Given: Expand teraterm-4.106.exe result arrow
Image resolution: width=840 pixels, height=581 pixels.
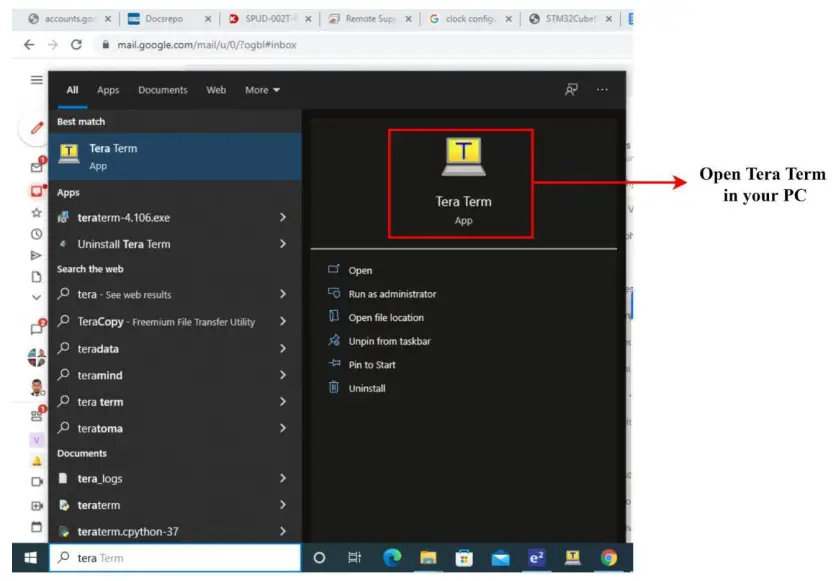Looking at the screenshot, I should click(x=283, y=217).
